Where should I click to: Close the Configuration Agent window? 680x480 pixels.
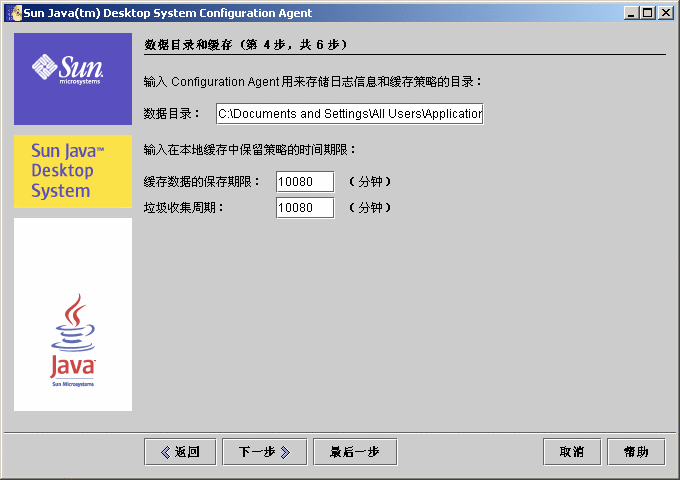pos(665,13)
